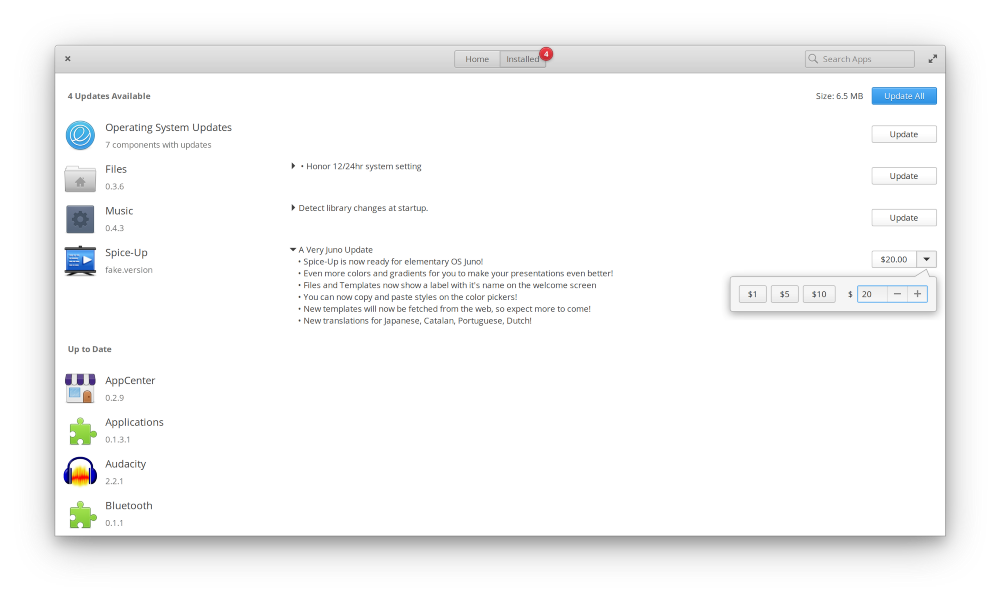Click the Applications puzzle piece icon
The width and height of the screenshot is (1000, 600).
point(82,430)
